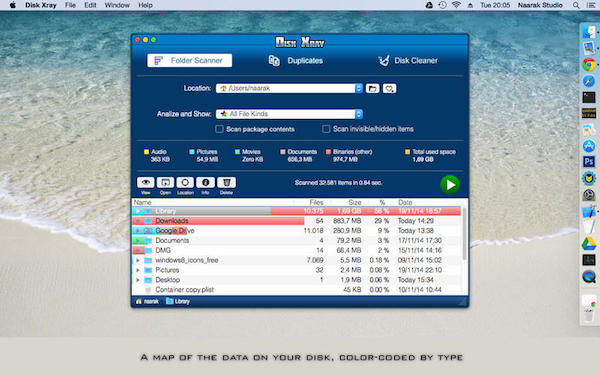Click the Location toolbar icon

tap(185, 183)
